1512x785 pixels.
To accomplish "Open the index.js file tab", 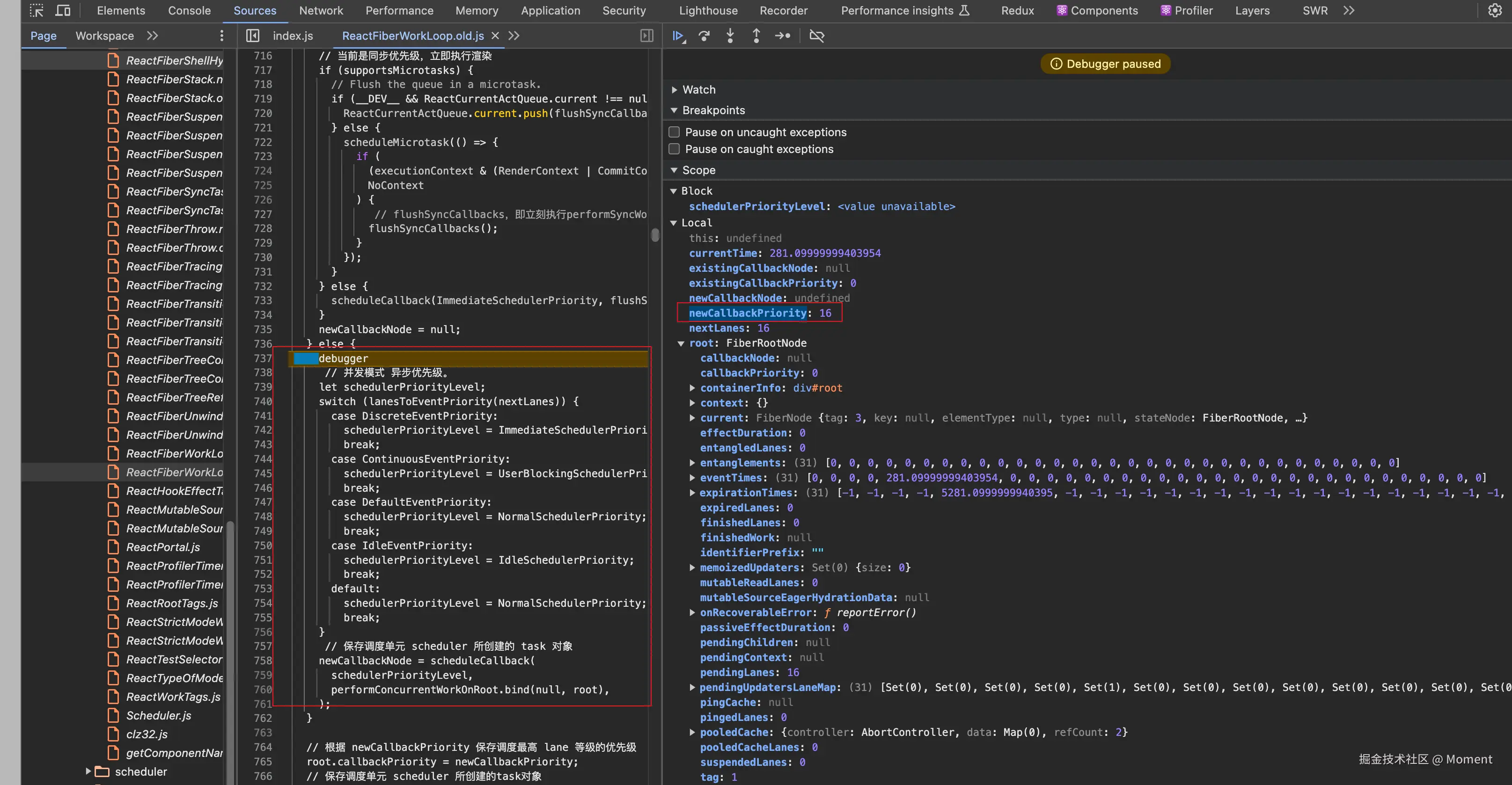I will [x=292, y=36].
